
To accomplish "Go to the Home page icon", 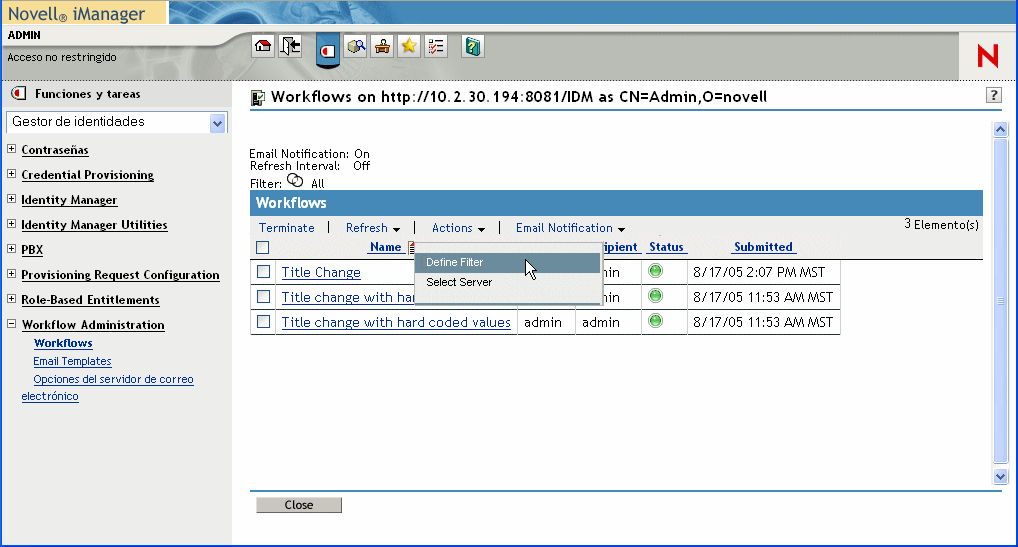I will pyautogui.click(x=263, y=46).
